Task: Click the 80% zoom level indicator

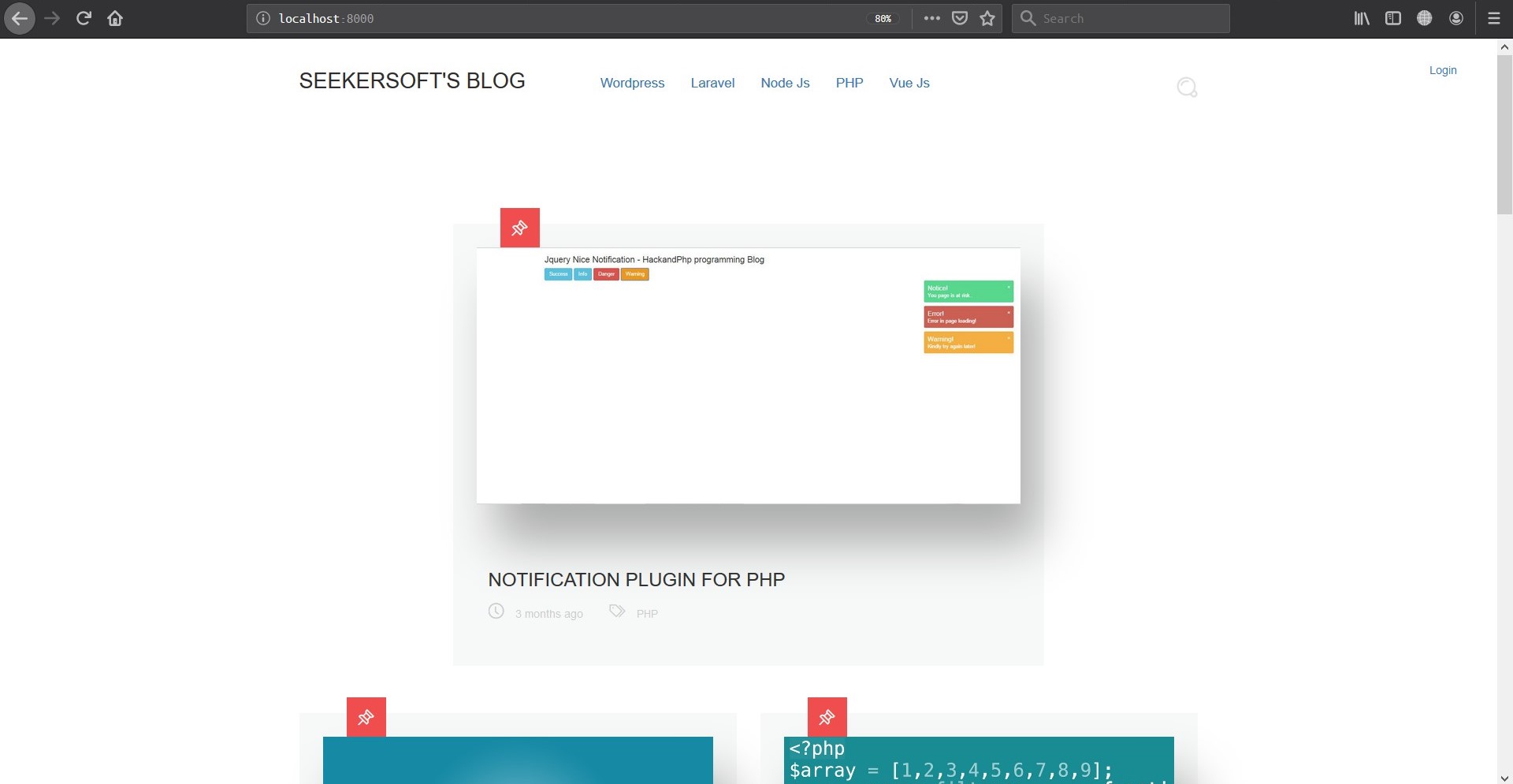Action: click(x=883, y=18)
